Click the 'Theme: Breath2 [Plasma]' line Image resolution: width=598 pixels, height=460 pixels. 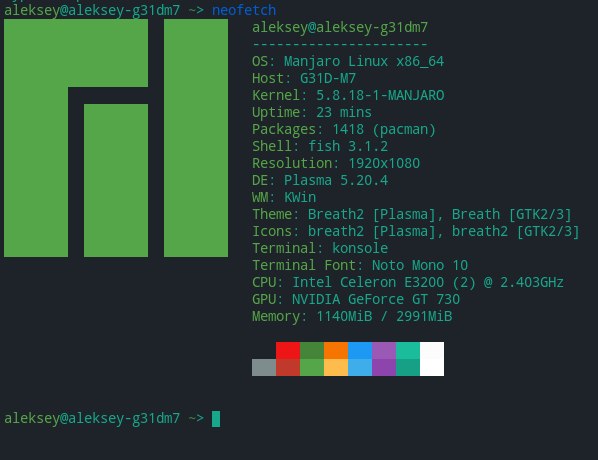tap(412, 214)
